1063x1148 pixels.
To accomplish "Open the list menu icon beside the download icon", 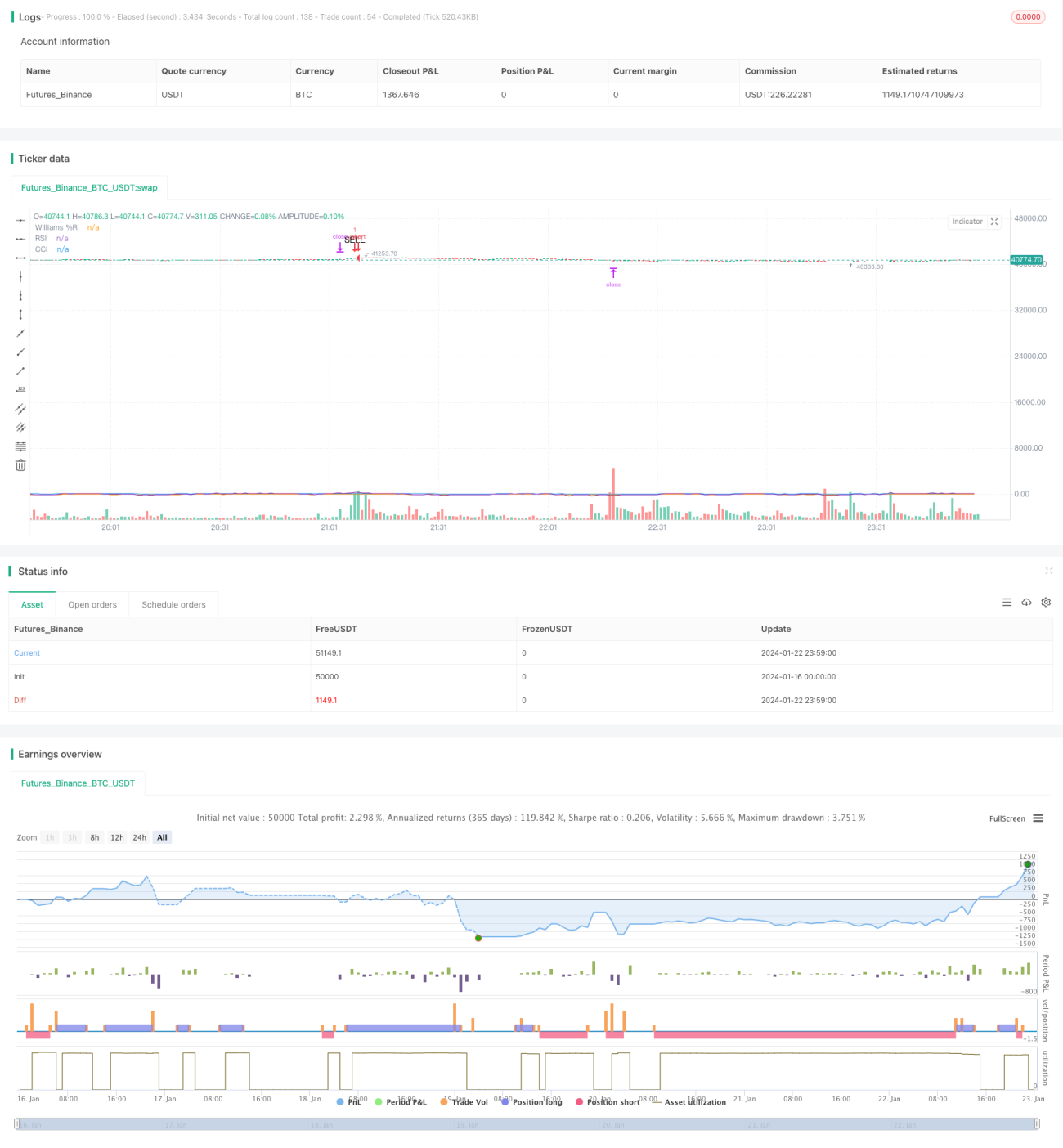I will pos(1007,602).
